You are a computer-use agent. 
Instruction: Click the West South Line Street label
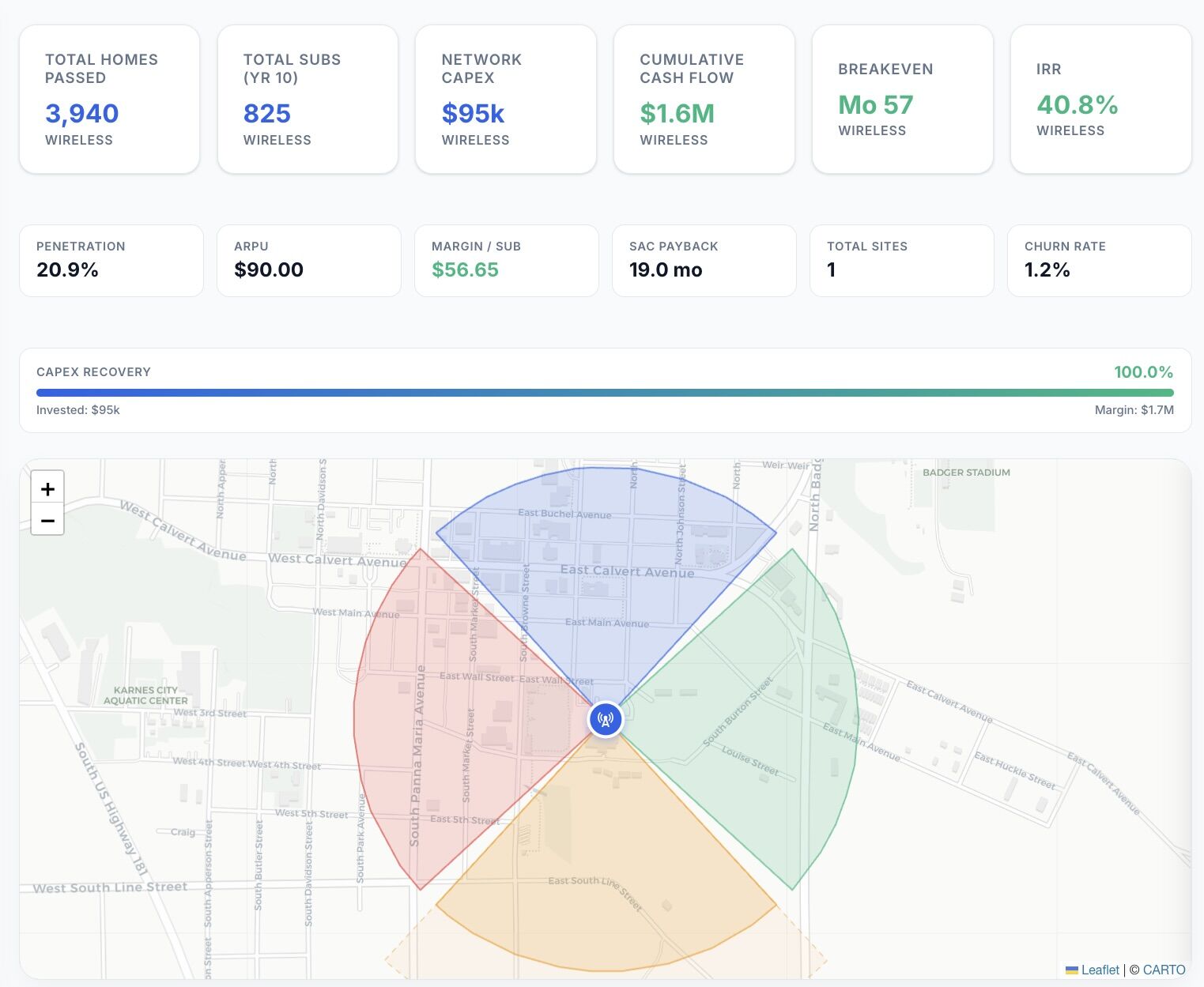coord(110,887)
